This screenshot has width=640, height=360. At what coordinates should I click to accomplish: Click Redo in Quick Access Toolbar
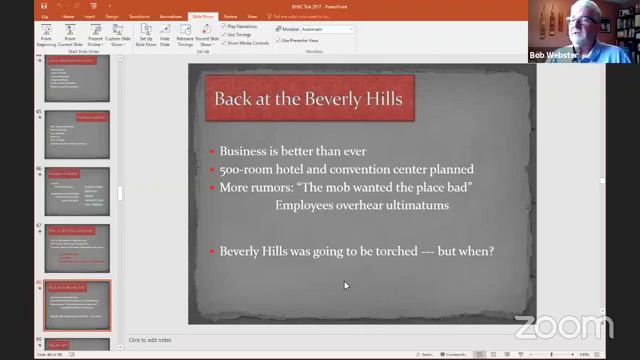pyautogui.click(x=77, y=6)
